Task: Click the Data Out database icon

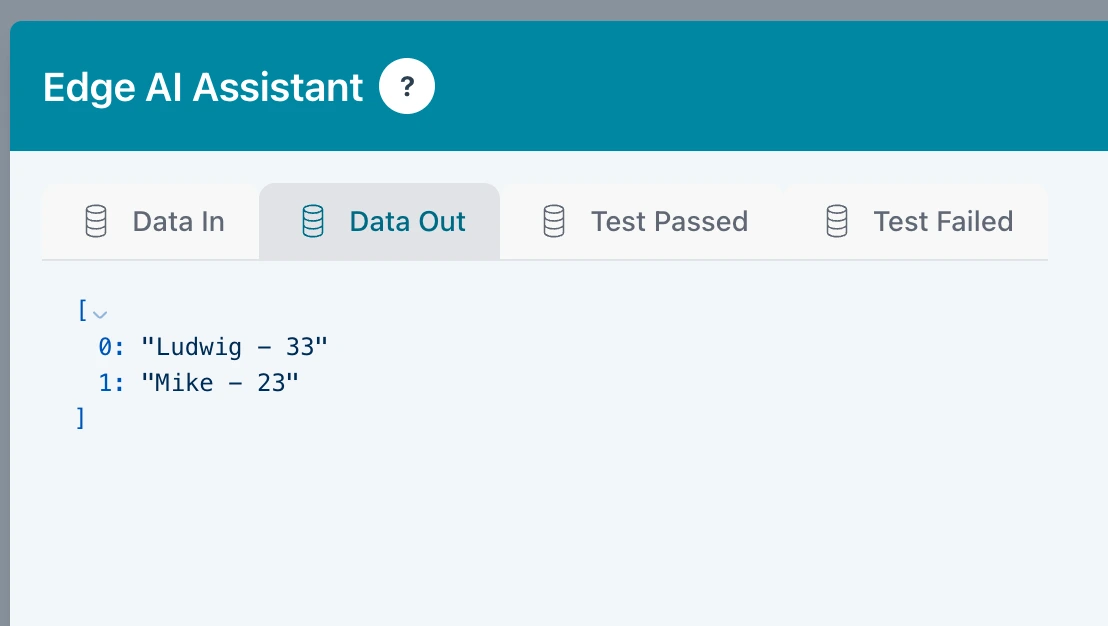Action: pos(313,221)
